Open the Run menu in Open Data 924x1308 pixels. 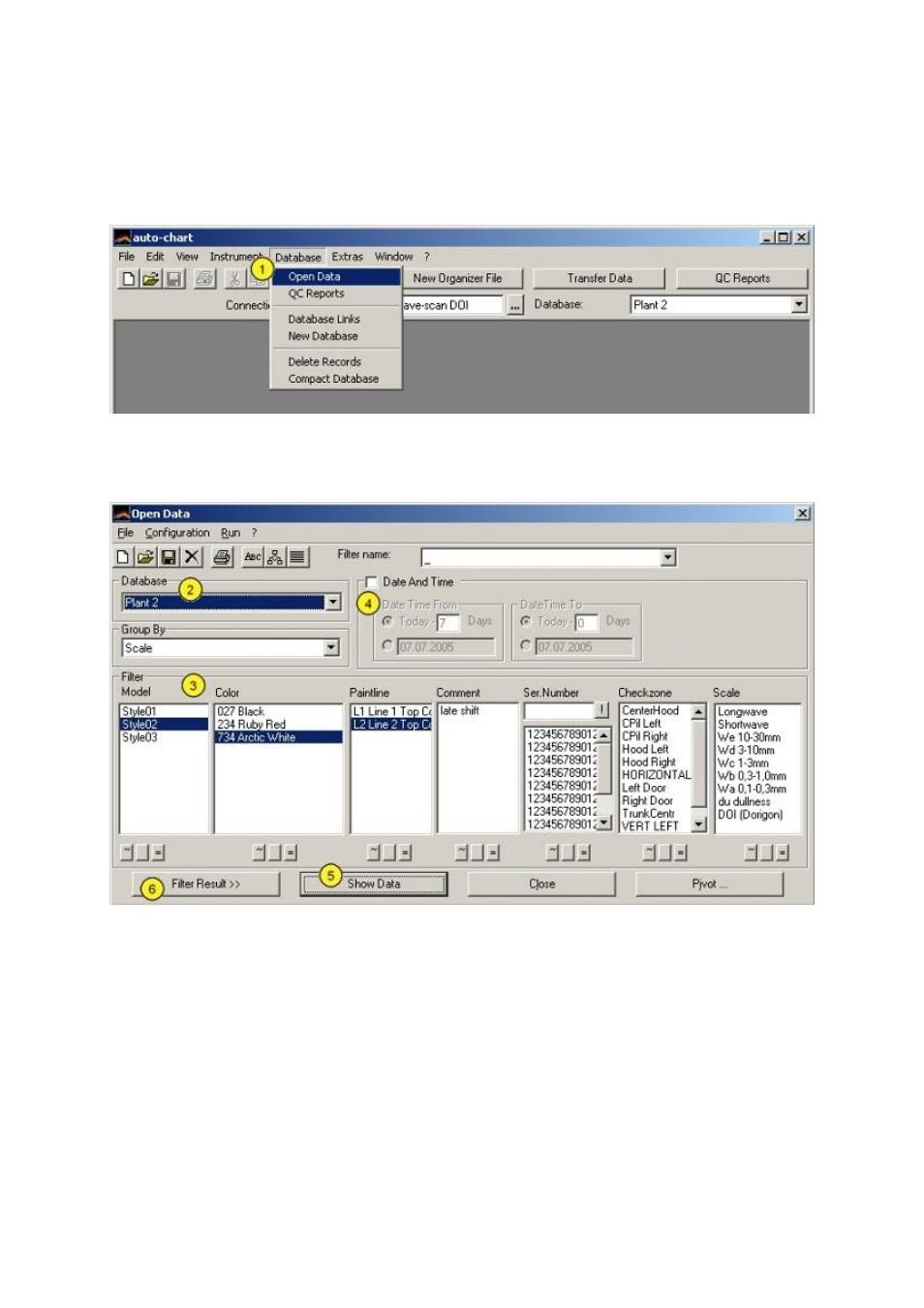231,533
